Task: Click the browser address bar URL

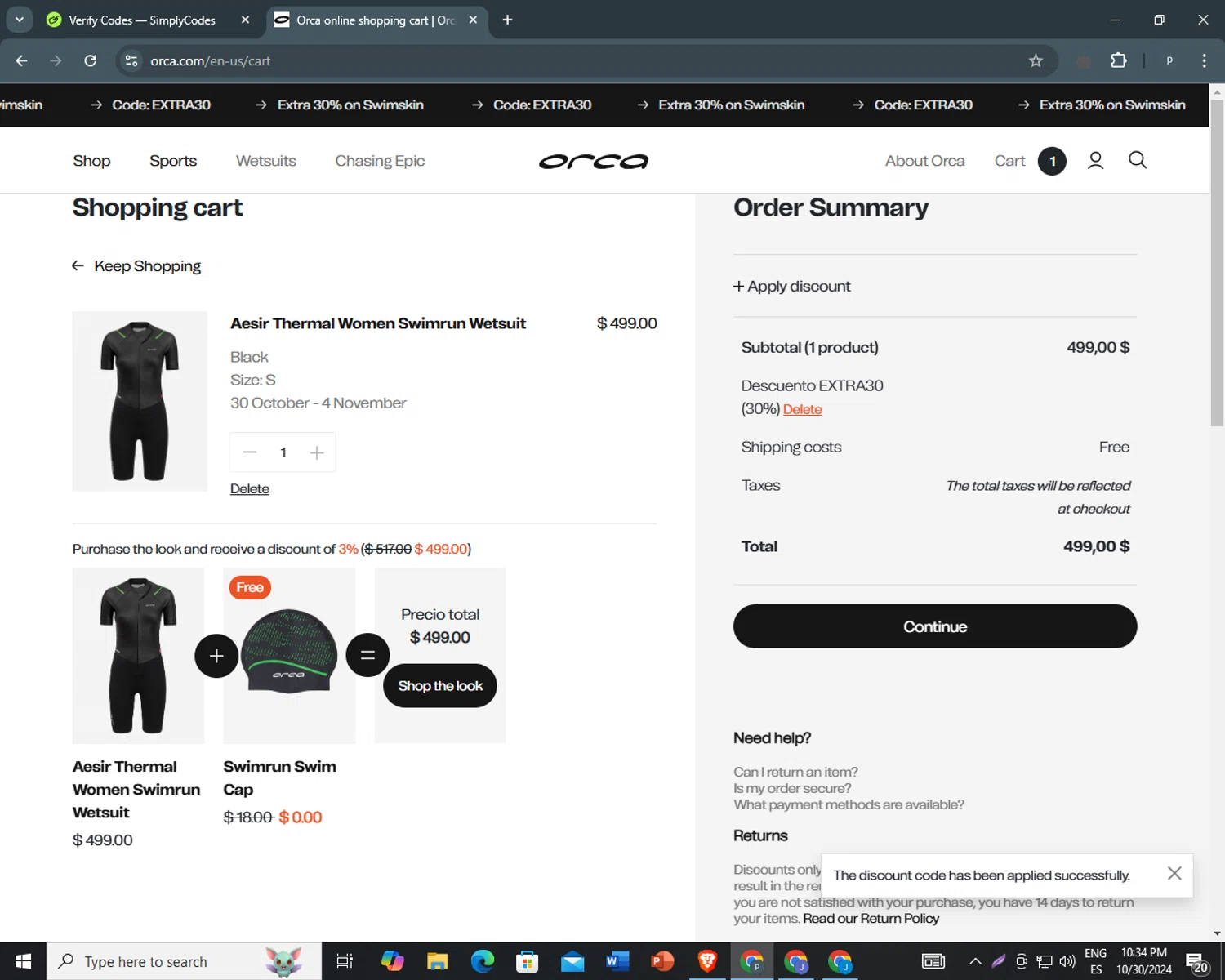Action: 211,60
